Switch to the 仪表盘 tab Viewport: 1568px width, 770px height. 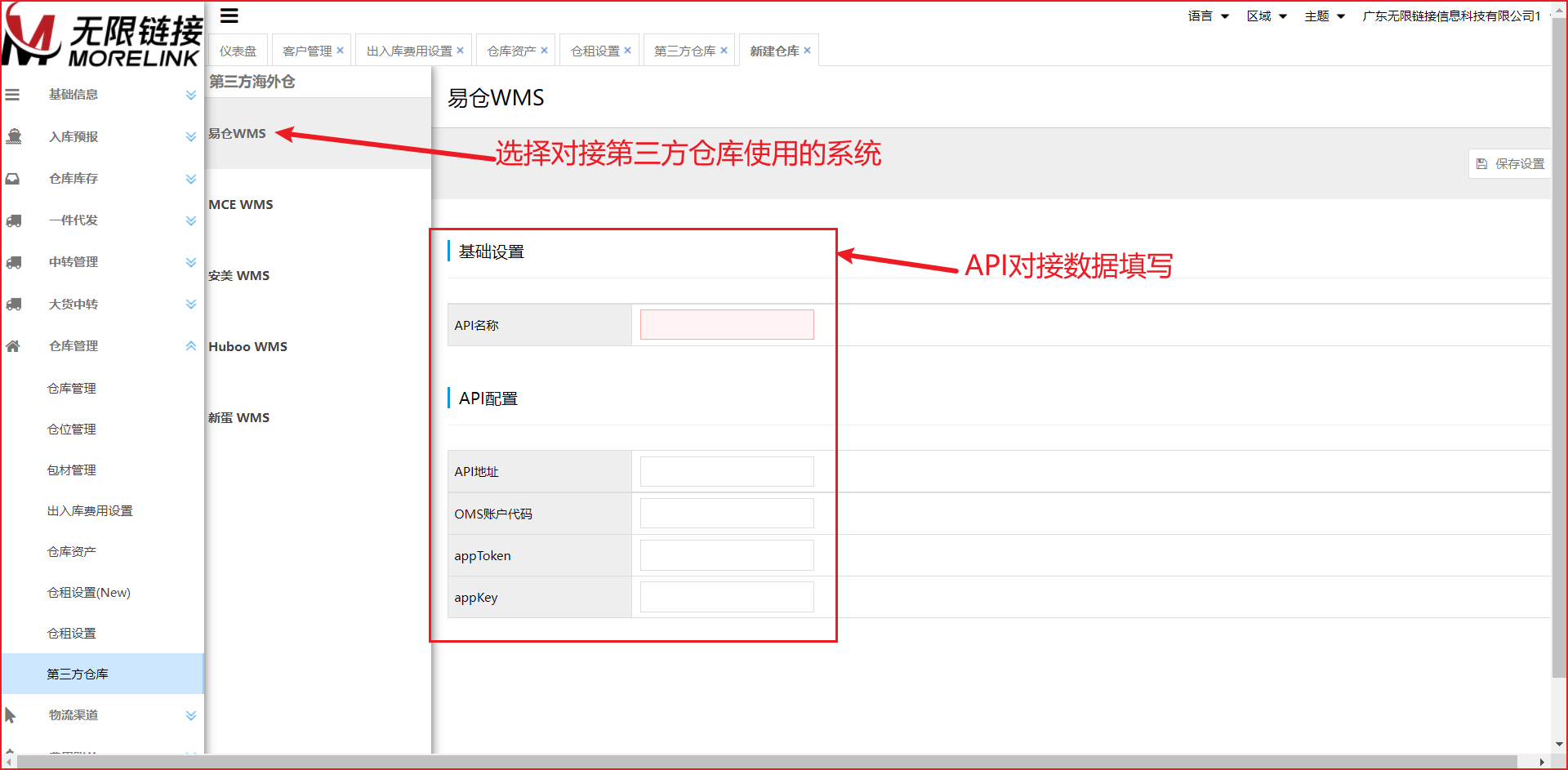click(x=238, y=51)
